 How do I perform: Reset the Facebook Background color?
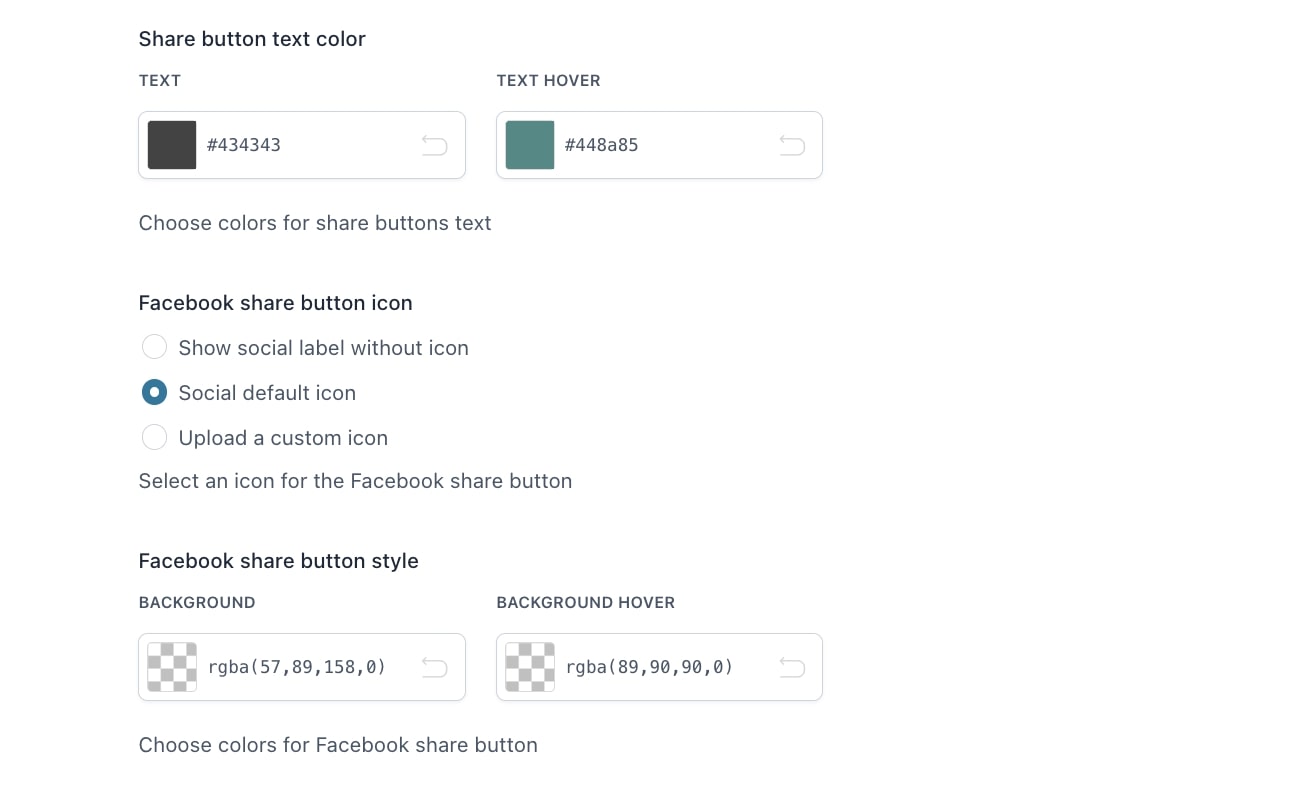coord(434,667)
